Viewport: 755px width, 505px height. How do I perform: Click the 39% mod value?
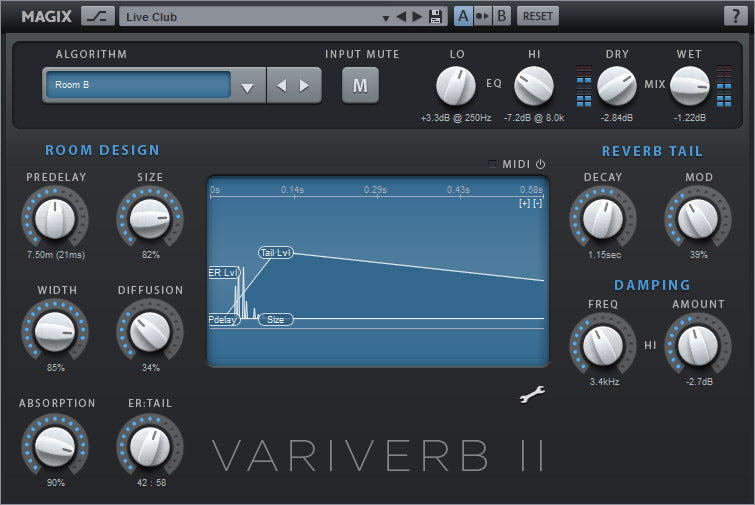(699, 255)
